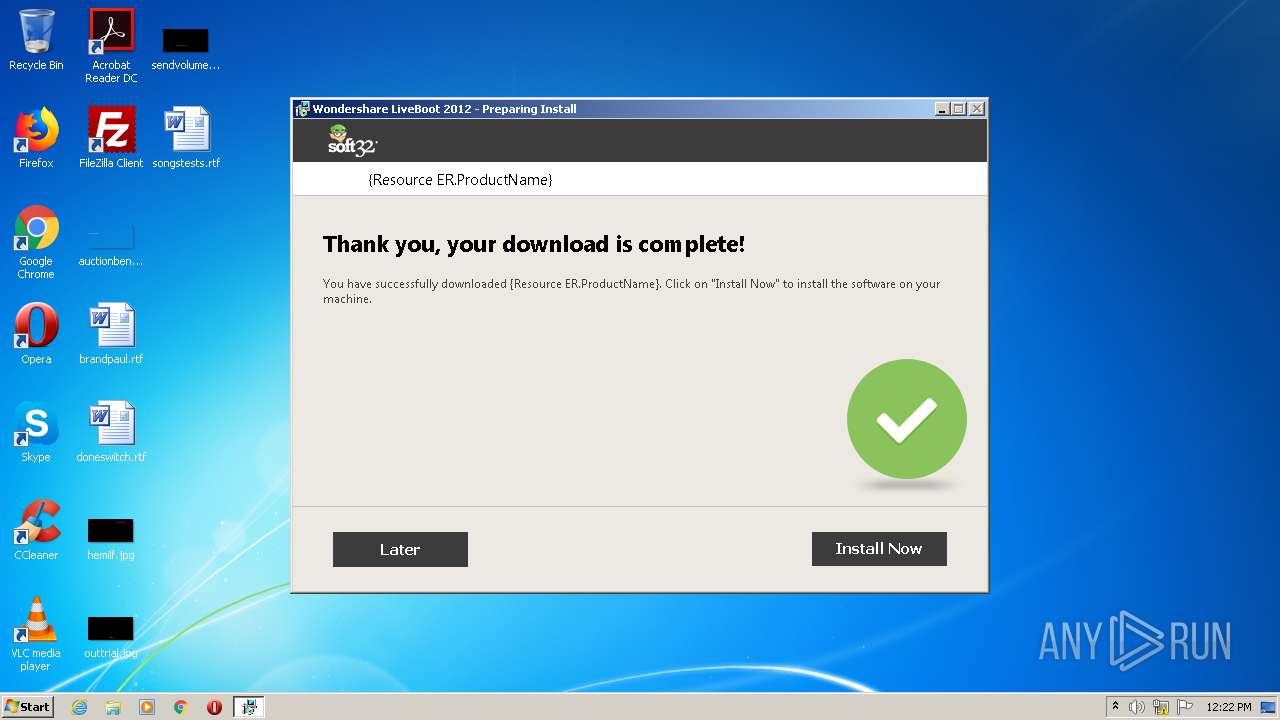Click the installer taskbar button
Image resolution: width=1280 pixels, height=720 pixels.
[x=249, y=707]
